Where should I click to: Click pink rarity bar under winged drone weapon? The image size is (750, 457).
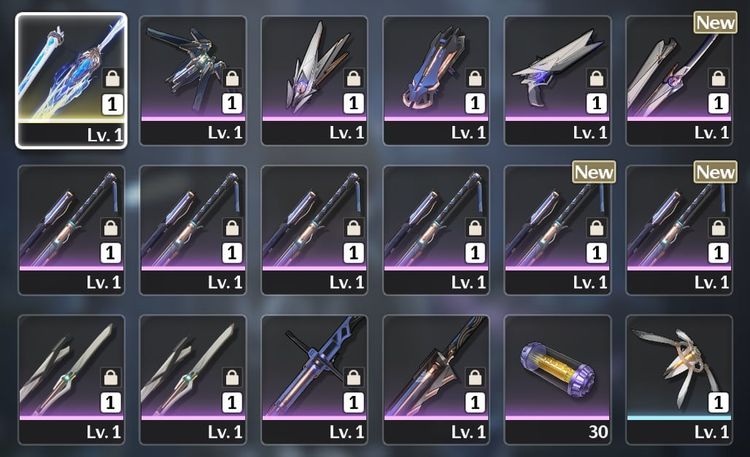pos(193,118)
